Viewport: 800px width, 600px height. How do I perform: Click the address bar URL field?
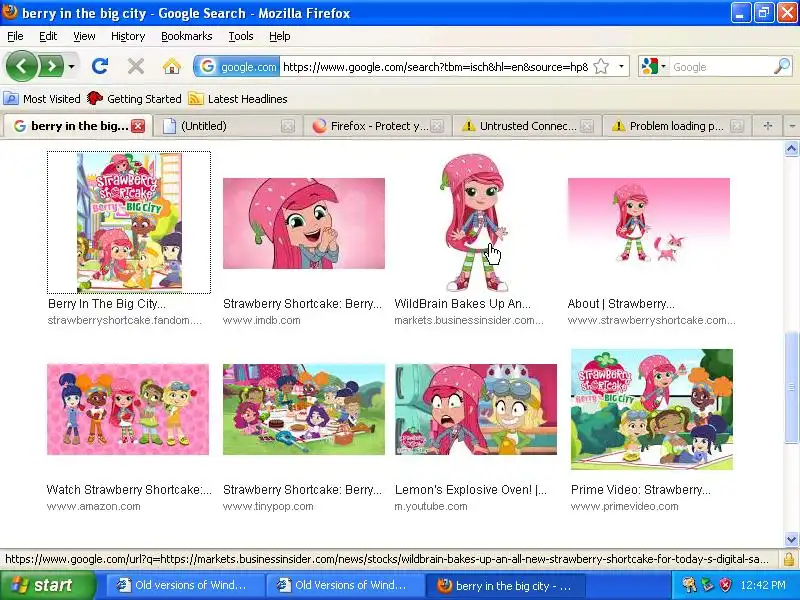click(x=435, y=67)
